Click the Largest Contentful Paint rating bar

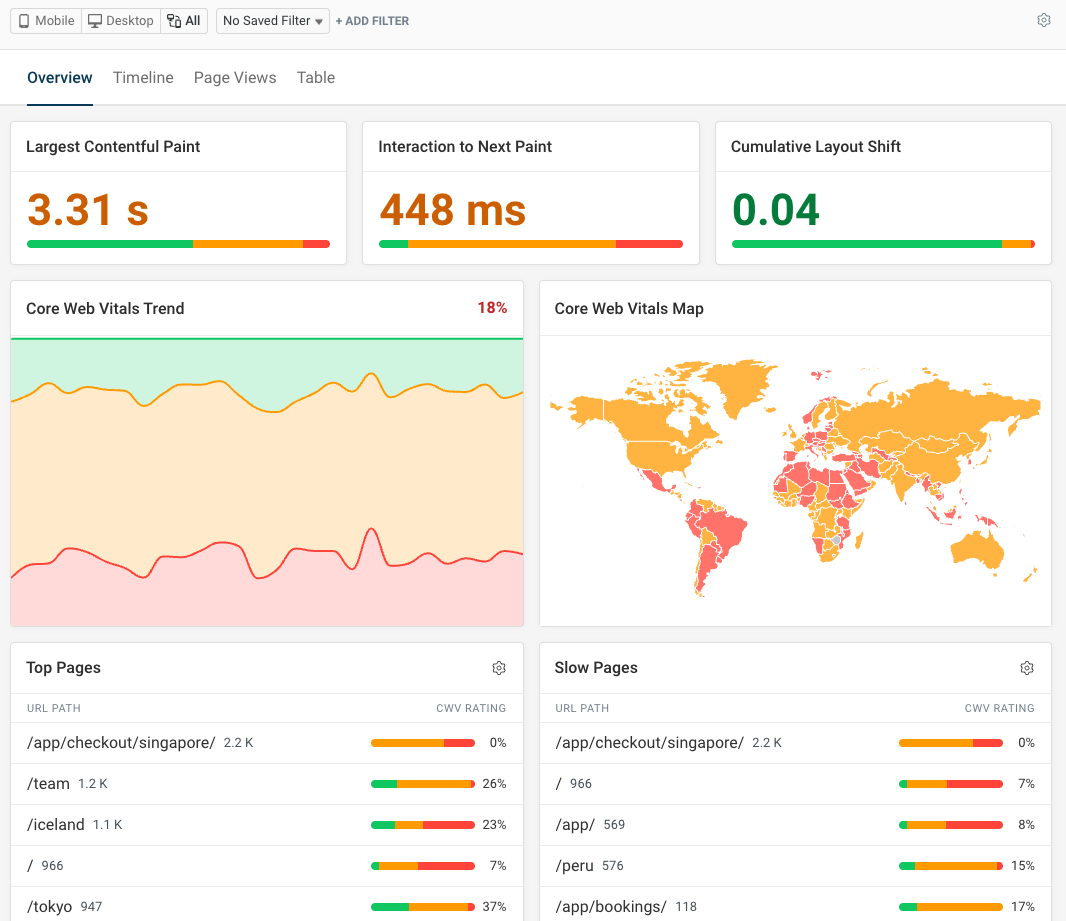coord(178,243)
